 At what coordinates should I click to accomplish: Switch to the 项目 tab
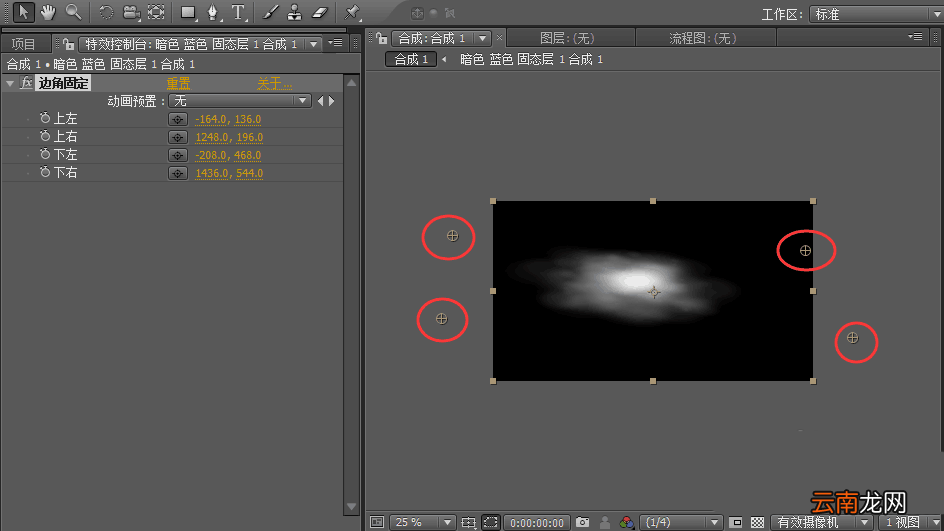[x=23, y=43]
